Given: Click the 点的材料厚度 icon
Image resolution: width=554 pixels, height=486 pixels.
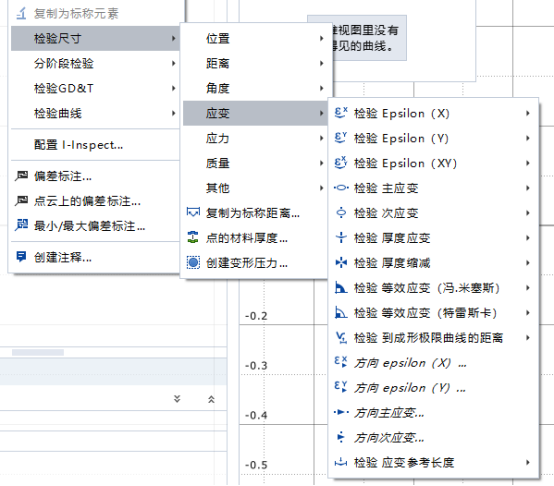Looking at the screenshot, I should pyautogui.click(x=193, y=238).
